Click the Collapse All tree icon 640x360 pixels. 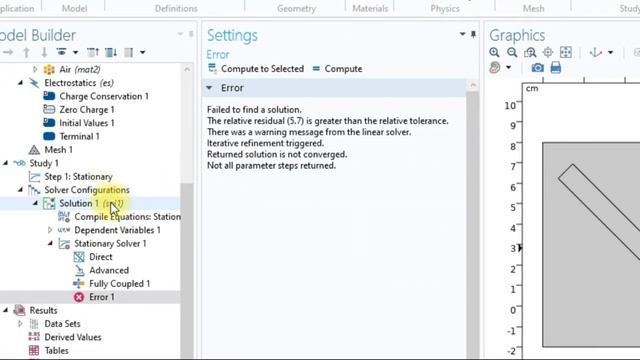93,52
